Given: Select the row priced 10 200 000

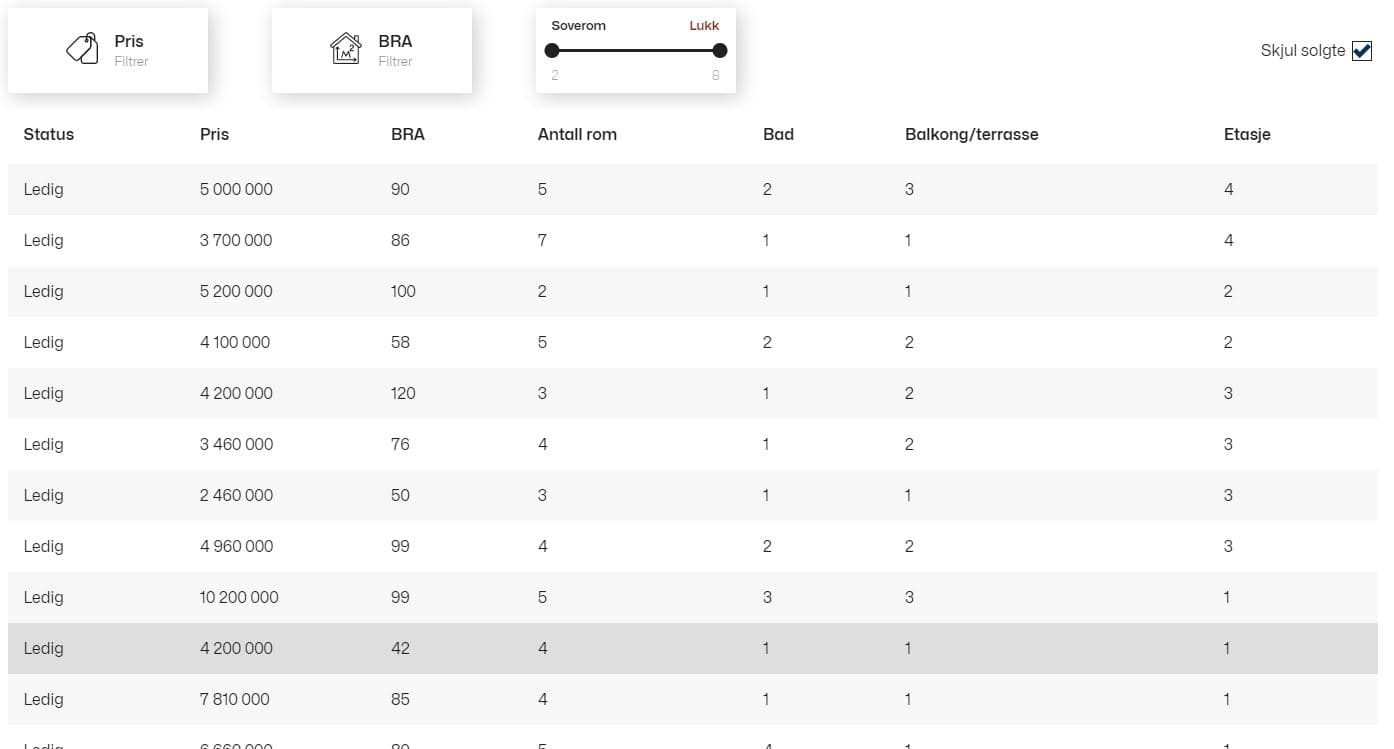Looking at the screenshot, I should [693, 597].
